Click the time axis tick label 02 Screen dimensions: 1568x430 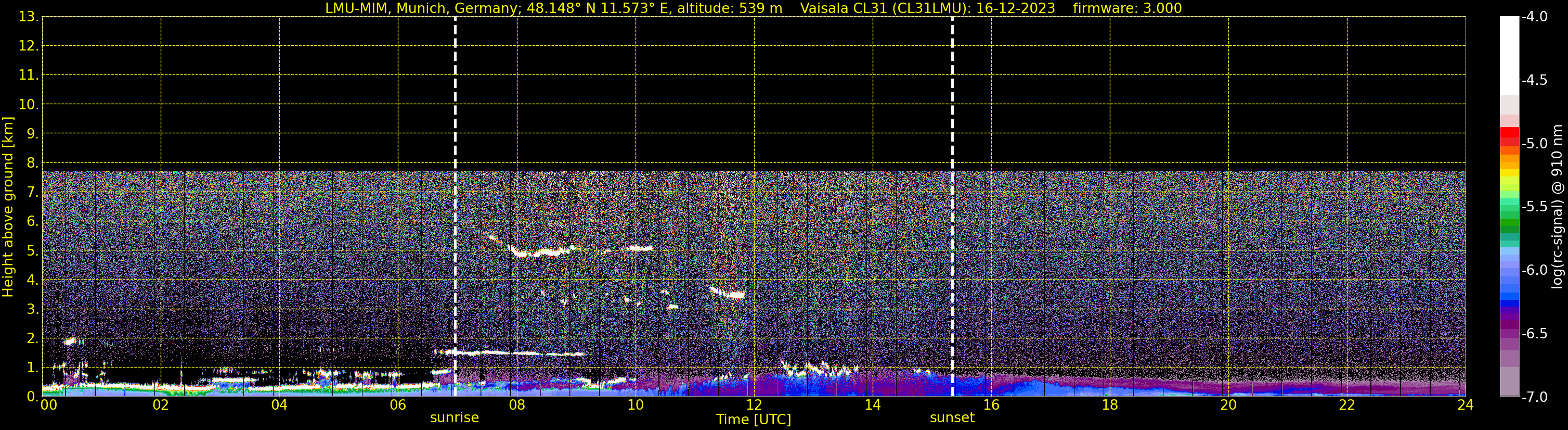tap(161, 405)
